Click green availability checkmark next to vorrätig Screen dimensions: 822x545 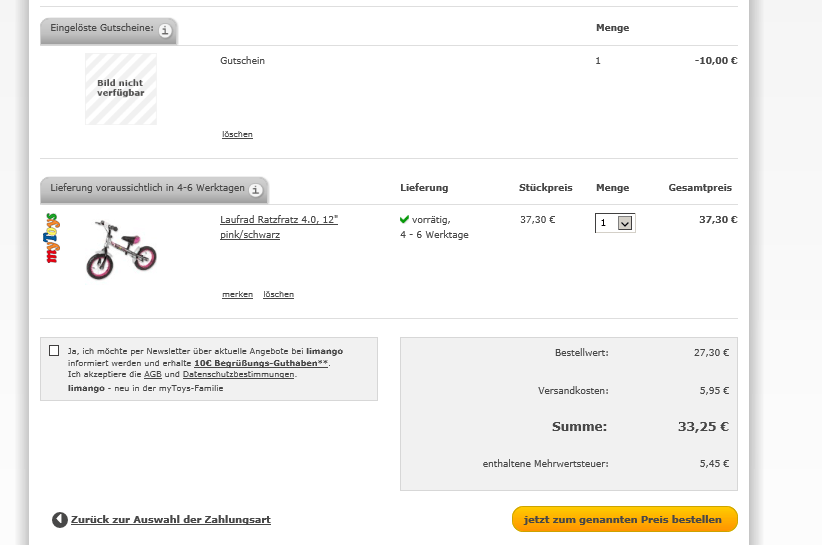pos(404,219)
